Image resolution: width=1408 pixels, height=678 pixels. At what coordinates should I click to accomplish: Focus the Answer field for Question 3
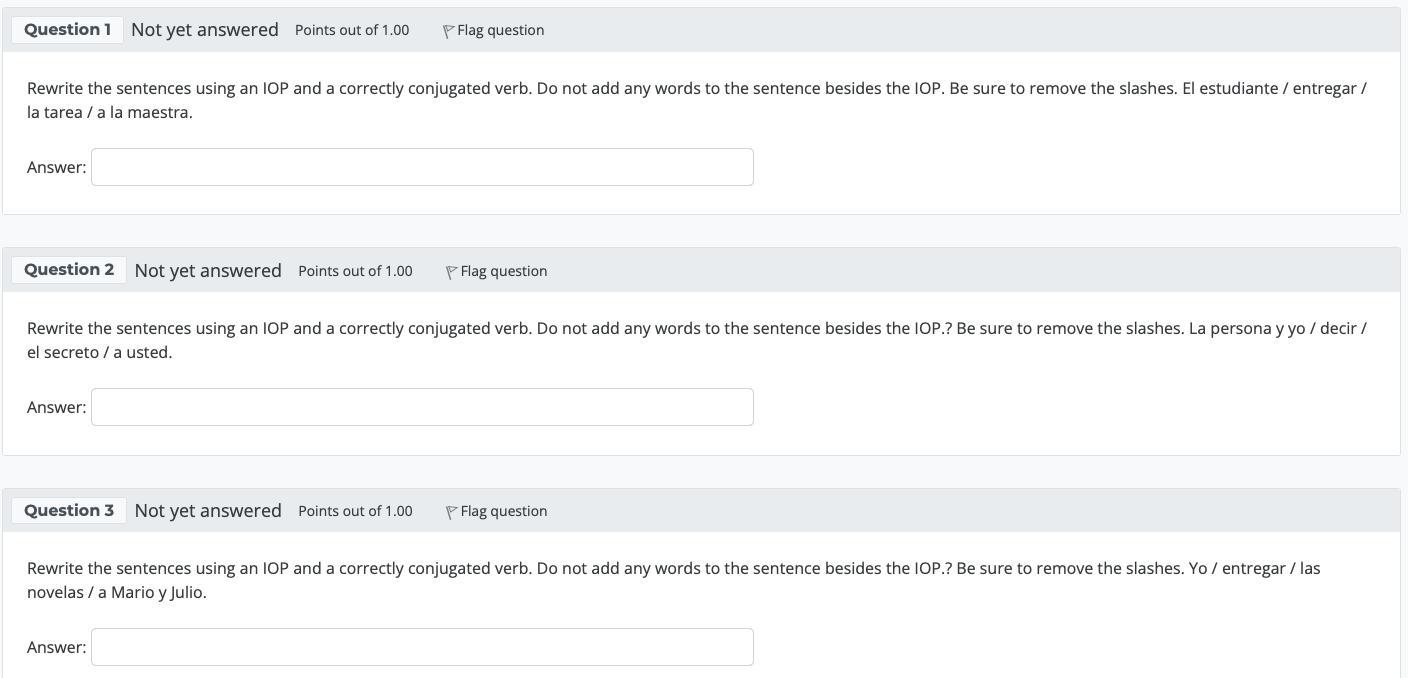[422, 647]
